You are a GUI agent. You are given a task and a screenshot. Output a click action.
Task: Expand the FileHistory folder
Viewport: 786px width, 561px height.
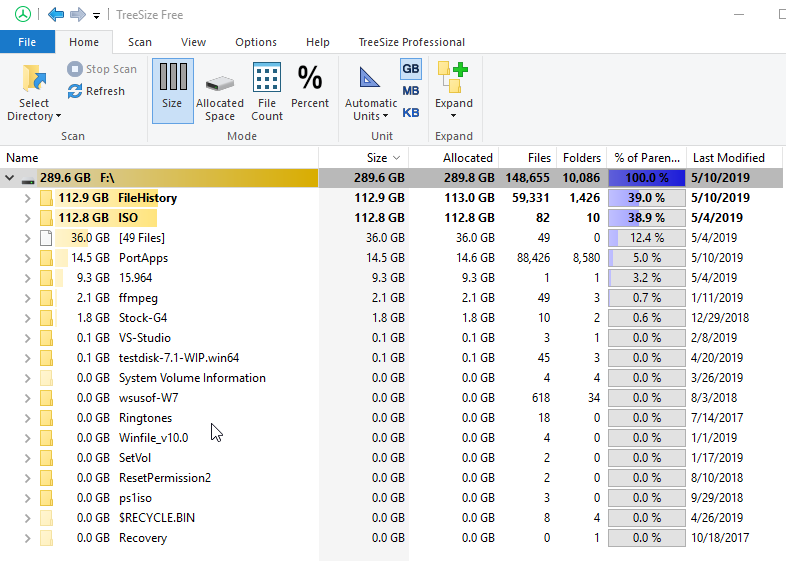point(28,198)
